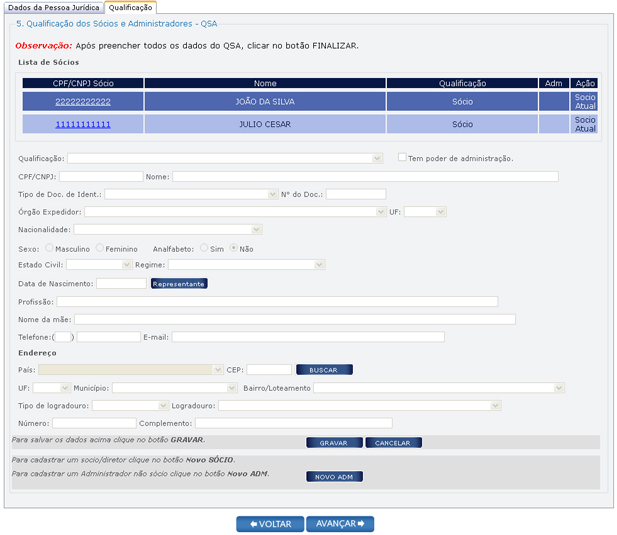Click the GRAVAR button
617x535 pixels.
[x=333, y=442]
